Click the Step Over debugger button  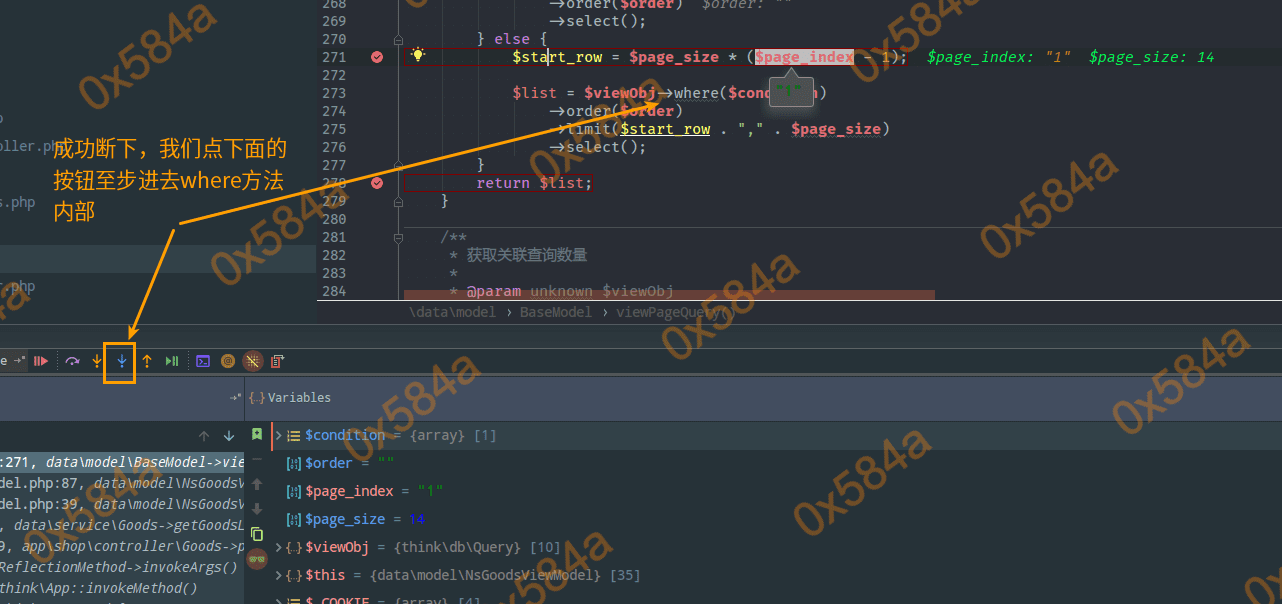73,361
